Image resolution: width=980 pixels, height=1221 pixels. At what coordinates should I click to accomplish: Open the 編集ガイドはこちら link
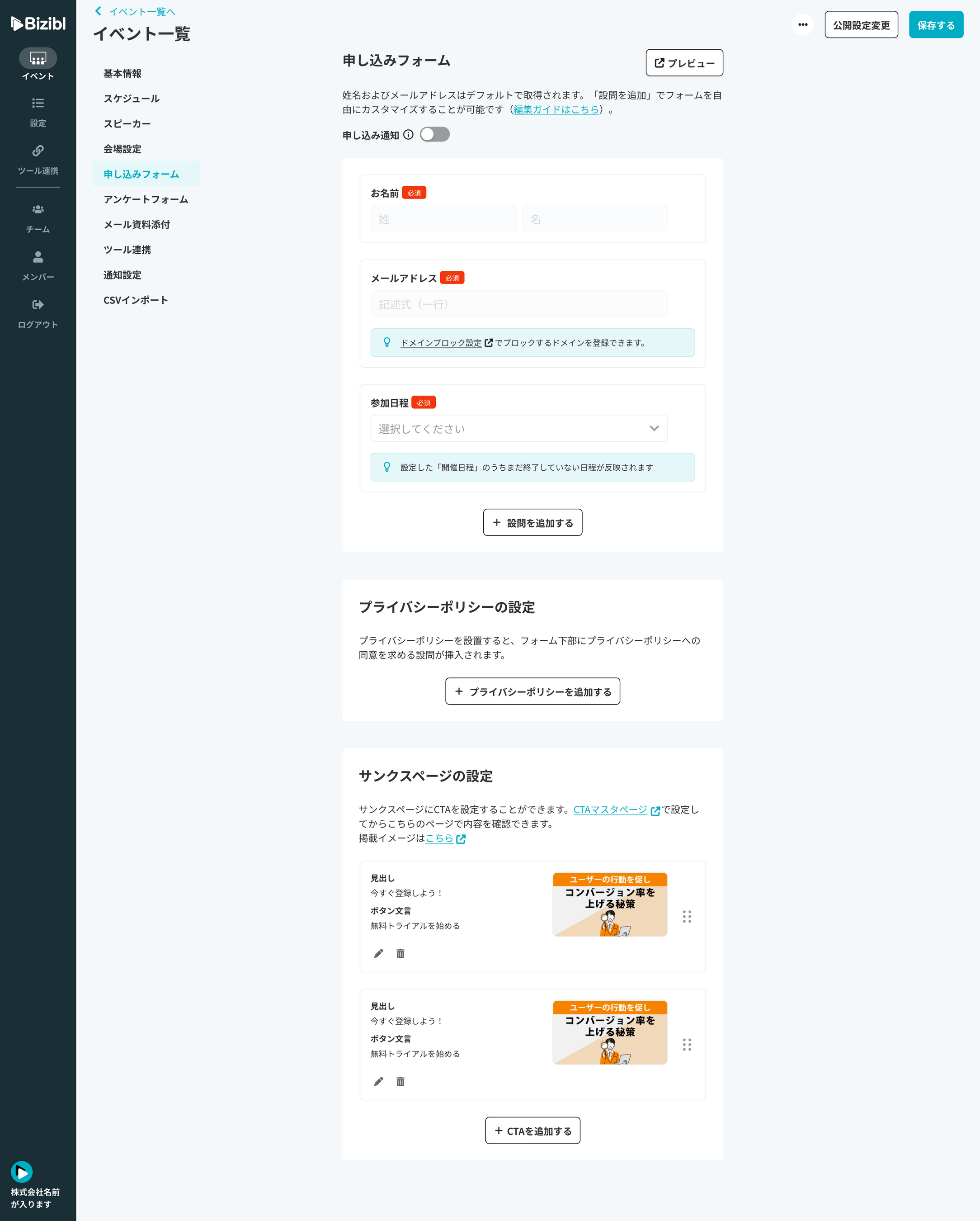(x=556, y=110)
